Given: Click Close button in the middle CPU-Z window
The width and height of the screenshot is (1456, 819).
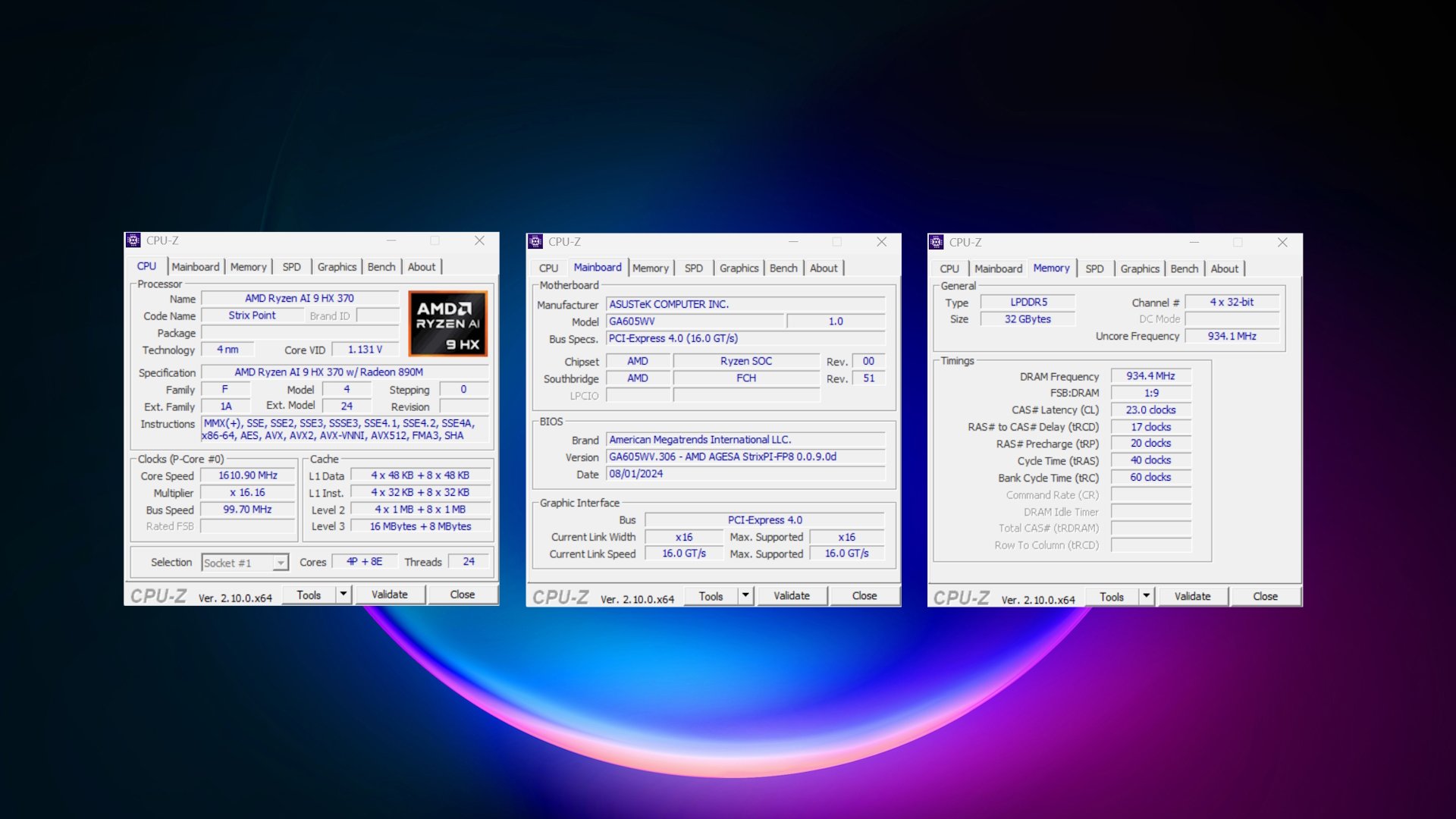Looking at the screenshot, I should [x=864, y=596].
